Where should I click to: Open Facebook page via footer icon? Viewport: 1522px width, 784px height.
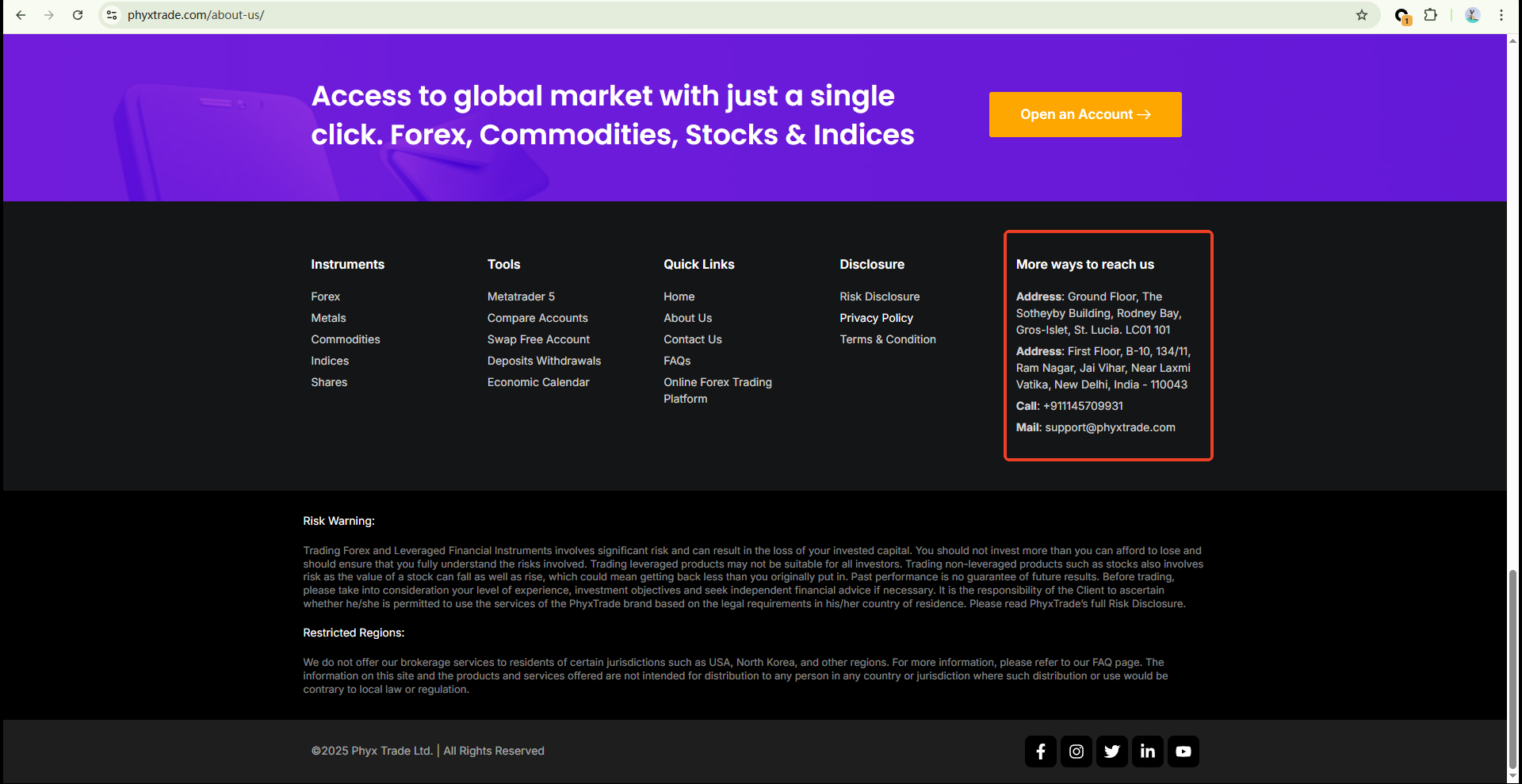pyautogui.click(x=1040, y=751)
